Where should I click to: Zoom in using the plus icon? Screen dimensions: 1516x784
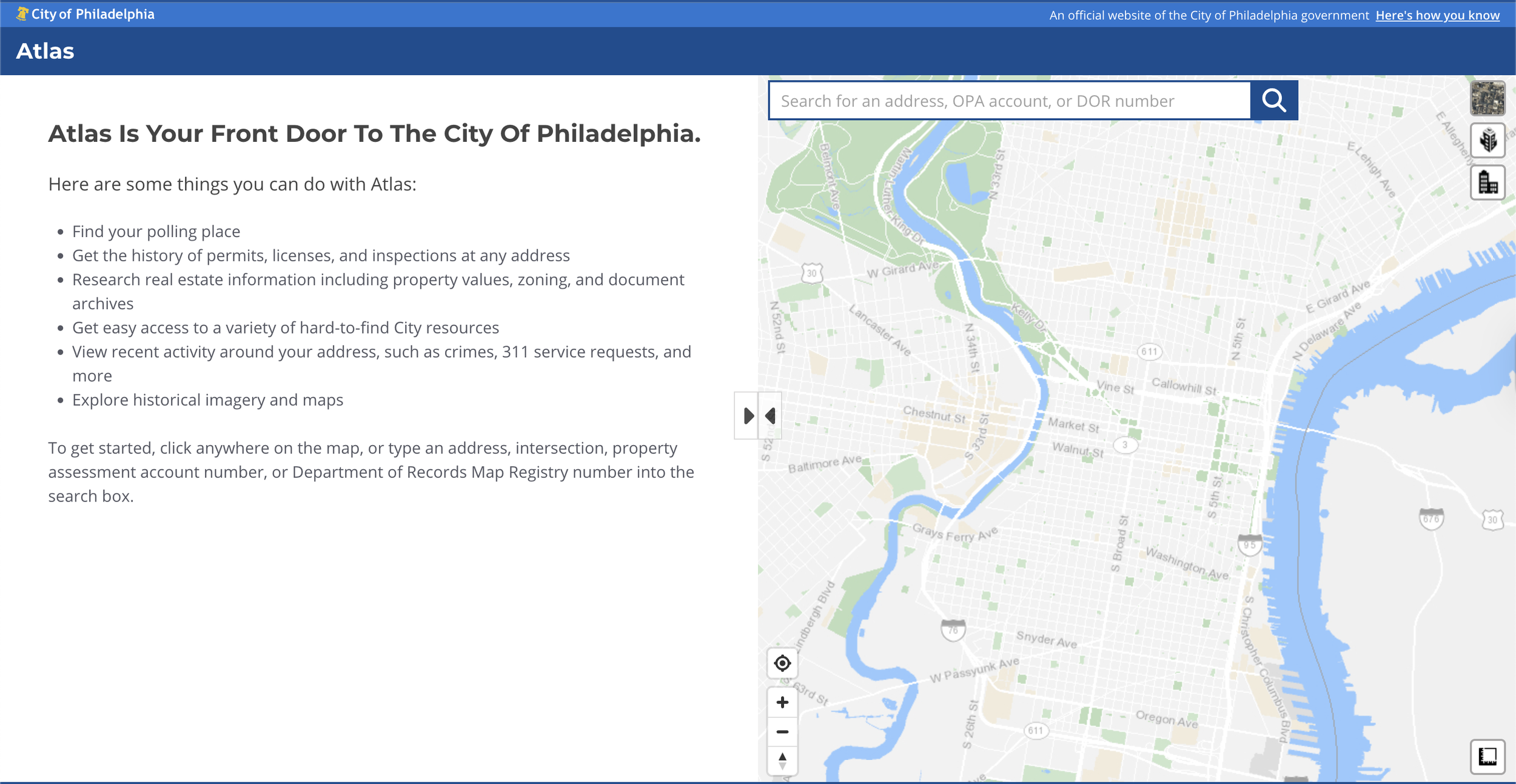pos(783,702)
